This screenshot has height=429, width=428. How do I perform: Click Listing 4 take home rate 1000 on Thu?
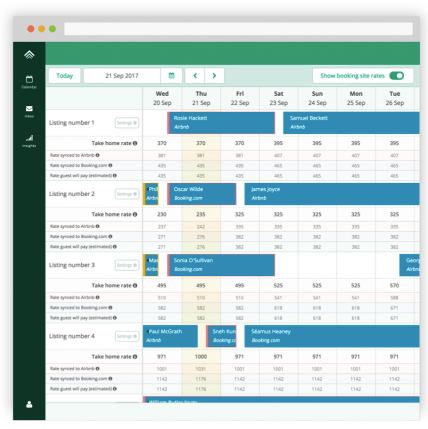click(x=201, y=357)
